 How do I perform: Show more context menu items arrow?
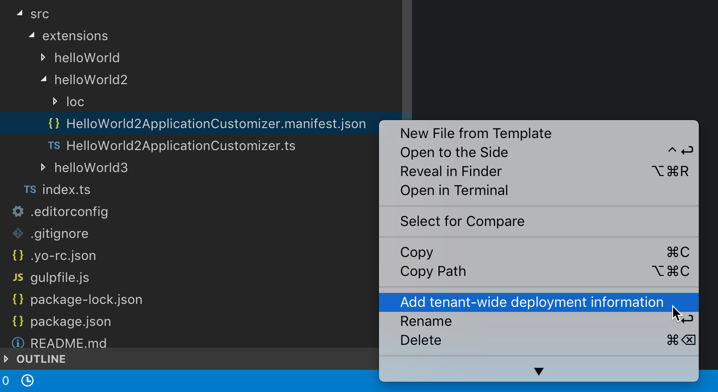pyautogui.click(x=539, y=371)
